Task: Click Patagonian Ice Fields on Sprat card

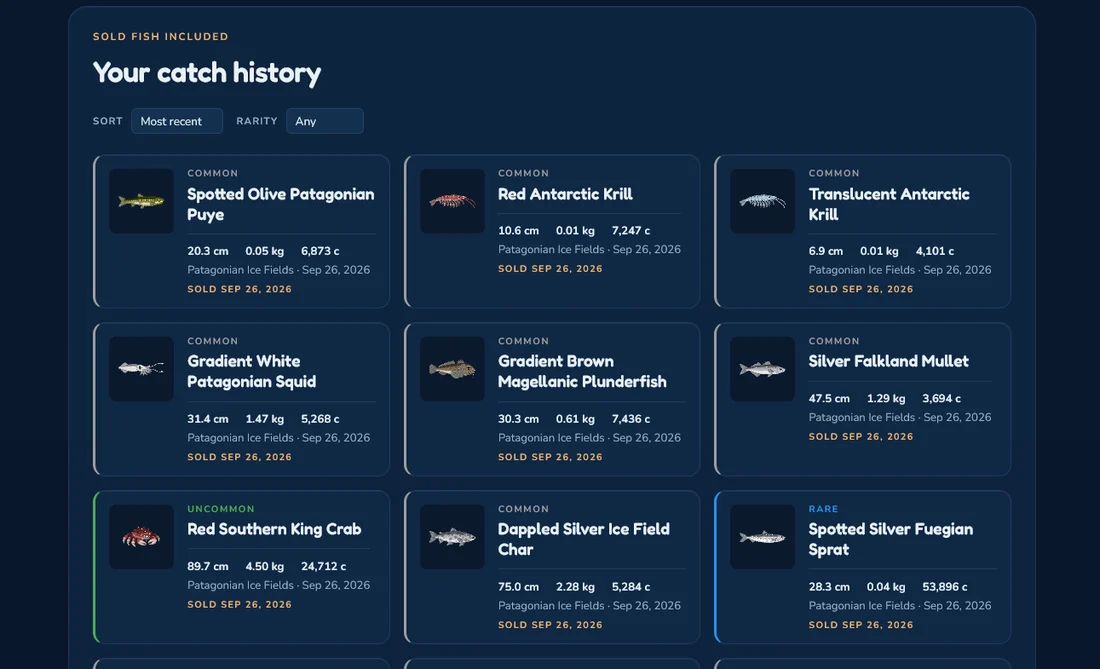Action: 862,605
